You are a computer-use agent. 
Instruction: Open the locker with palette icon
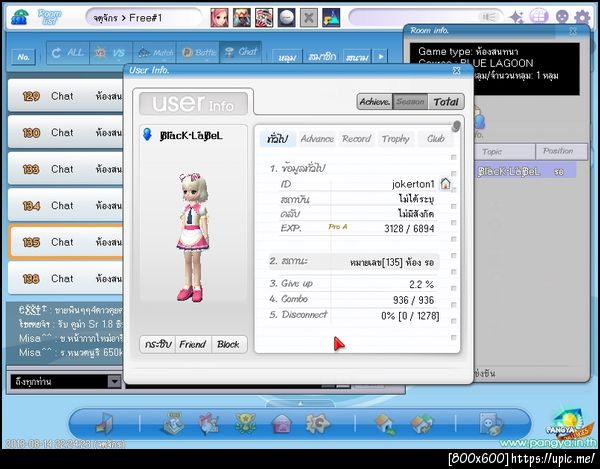[x=491, y=424]
